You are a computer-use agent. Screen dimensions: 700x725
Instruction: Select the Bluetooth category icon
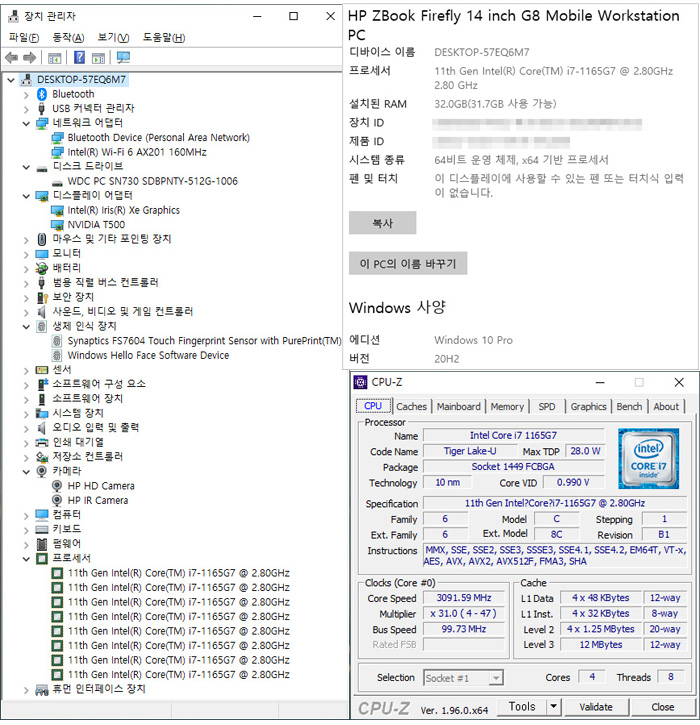point(42,94)
